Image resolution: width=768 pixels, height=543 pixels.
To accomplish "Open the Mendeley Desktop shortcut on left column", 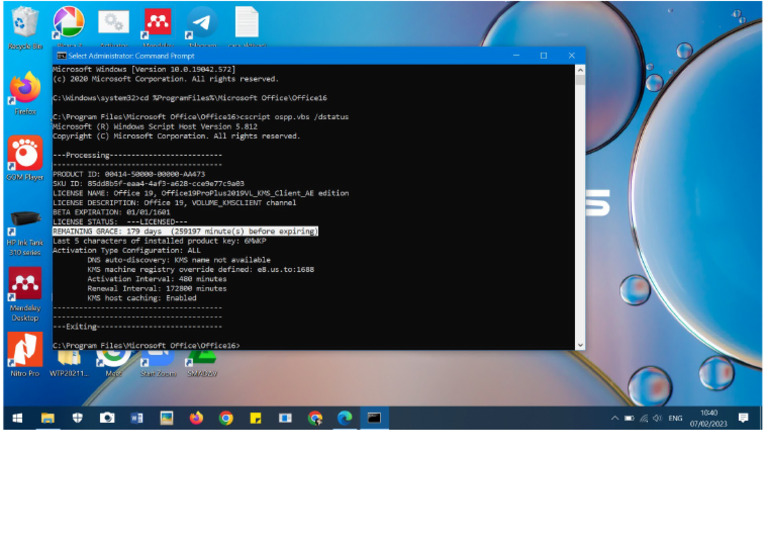I will [x=24, y=294].
